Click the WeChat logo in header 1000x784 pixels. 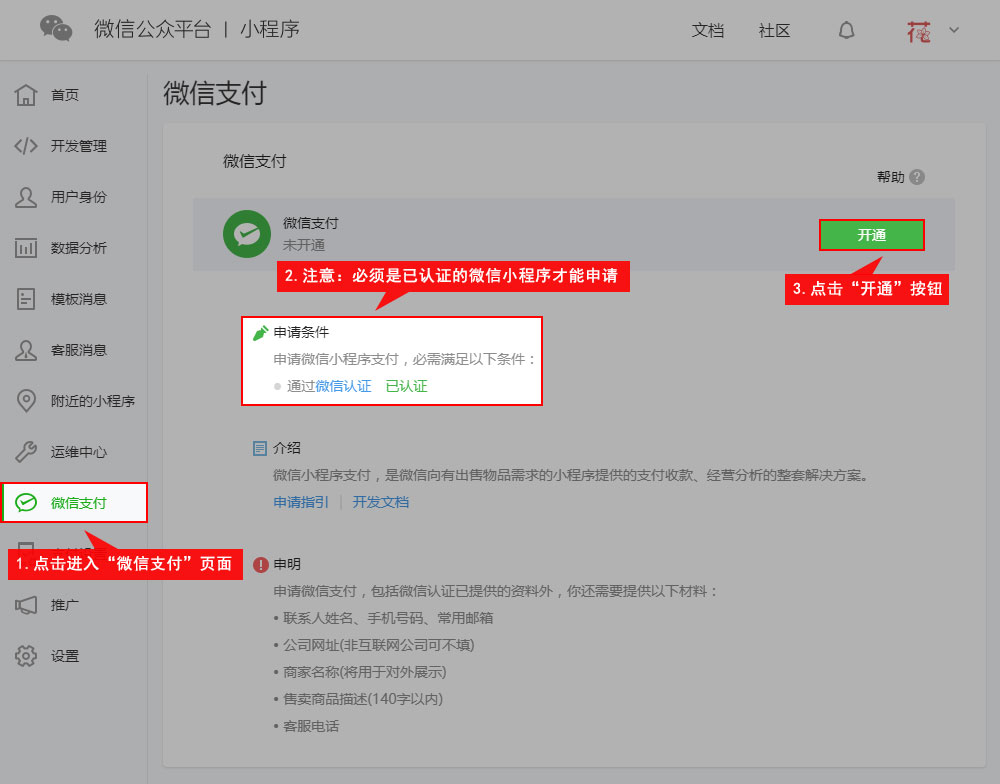pyautogui.click(x=56, y=29)
